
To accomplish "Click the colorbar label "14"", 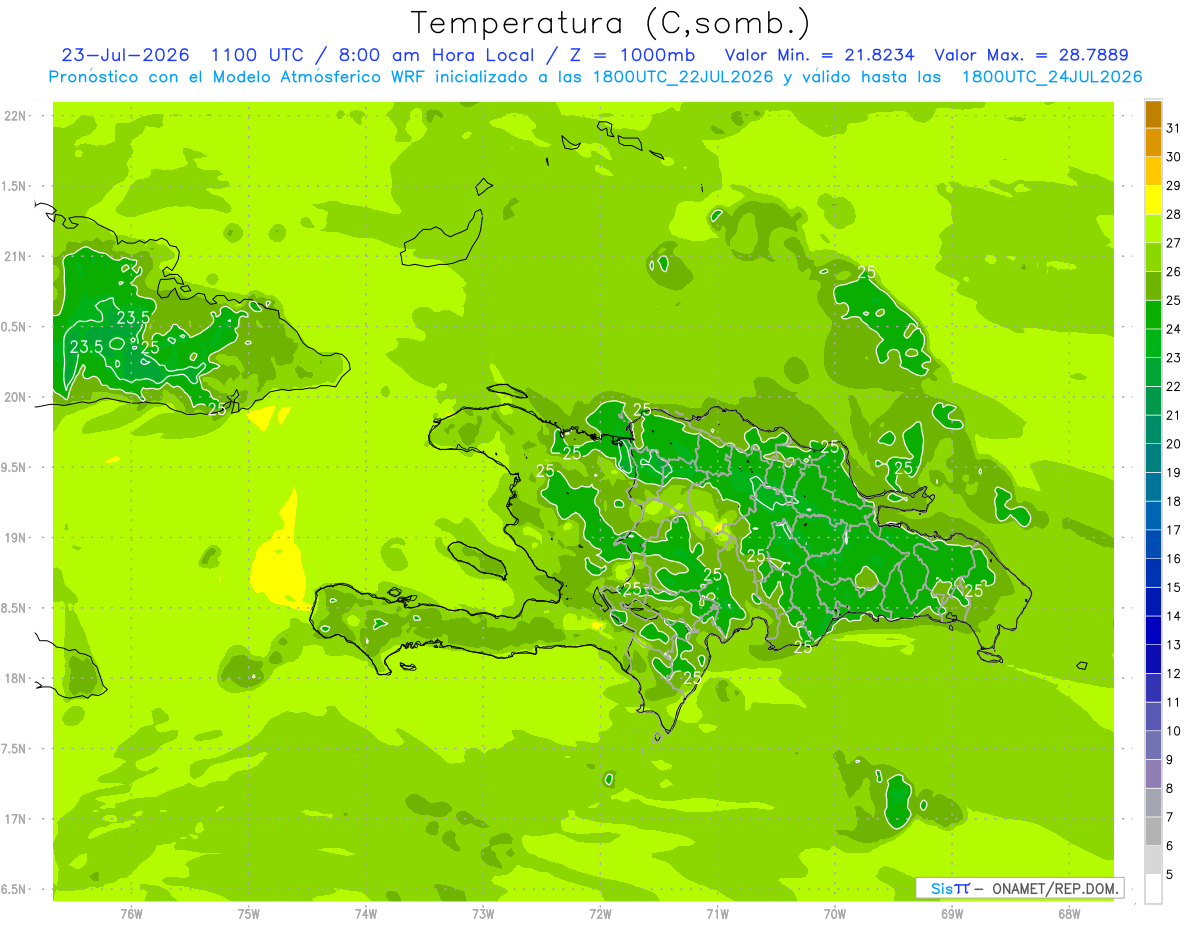I will 1174,617.
